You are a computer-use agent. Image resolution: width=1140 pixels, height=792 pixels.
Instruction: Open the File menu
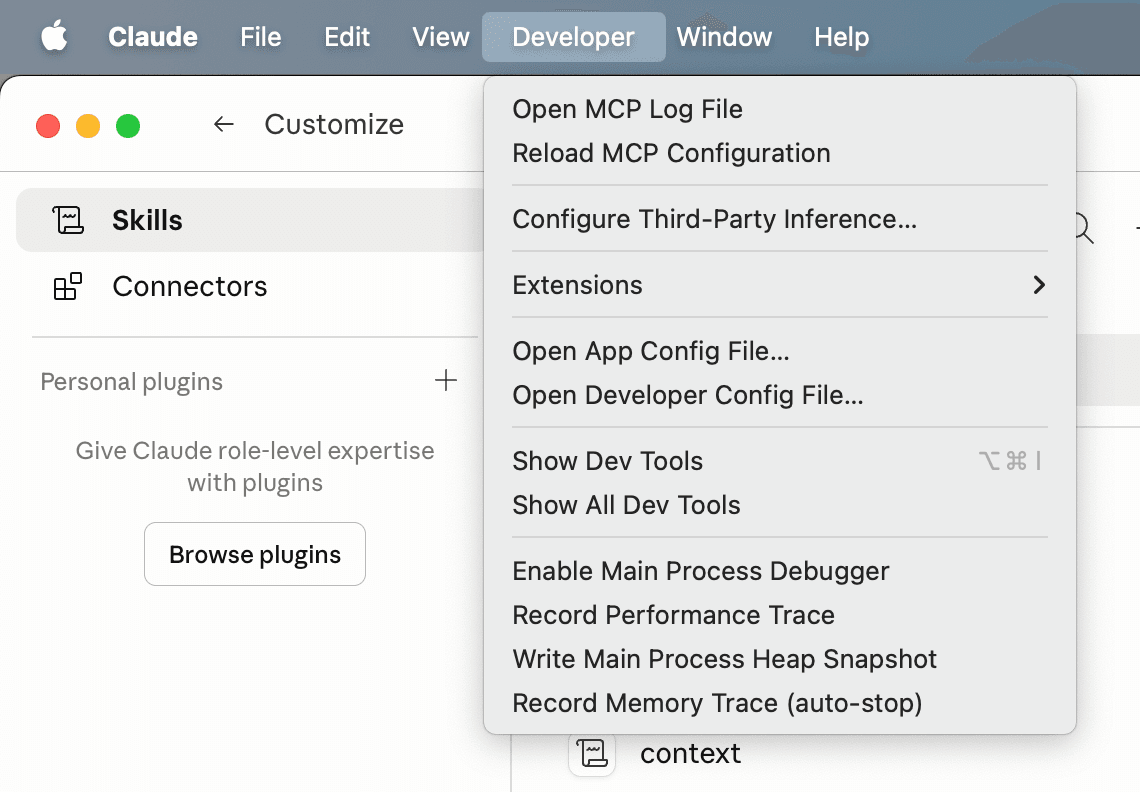click(260, 36)
